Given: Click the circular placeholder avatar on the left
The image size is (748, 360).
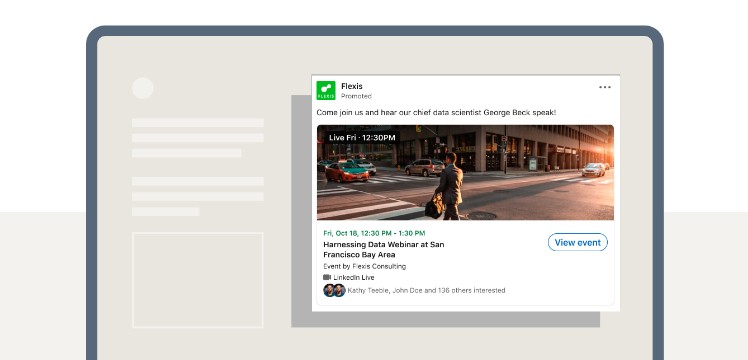Looking at the screenshot, I should click(143, 88).
